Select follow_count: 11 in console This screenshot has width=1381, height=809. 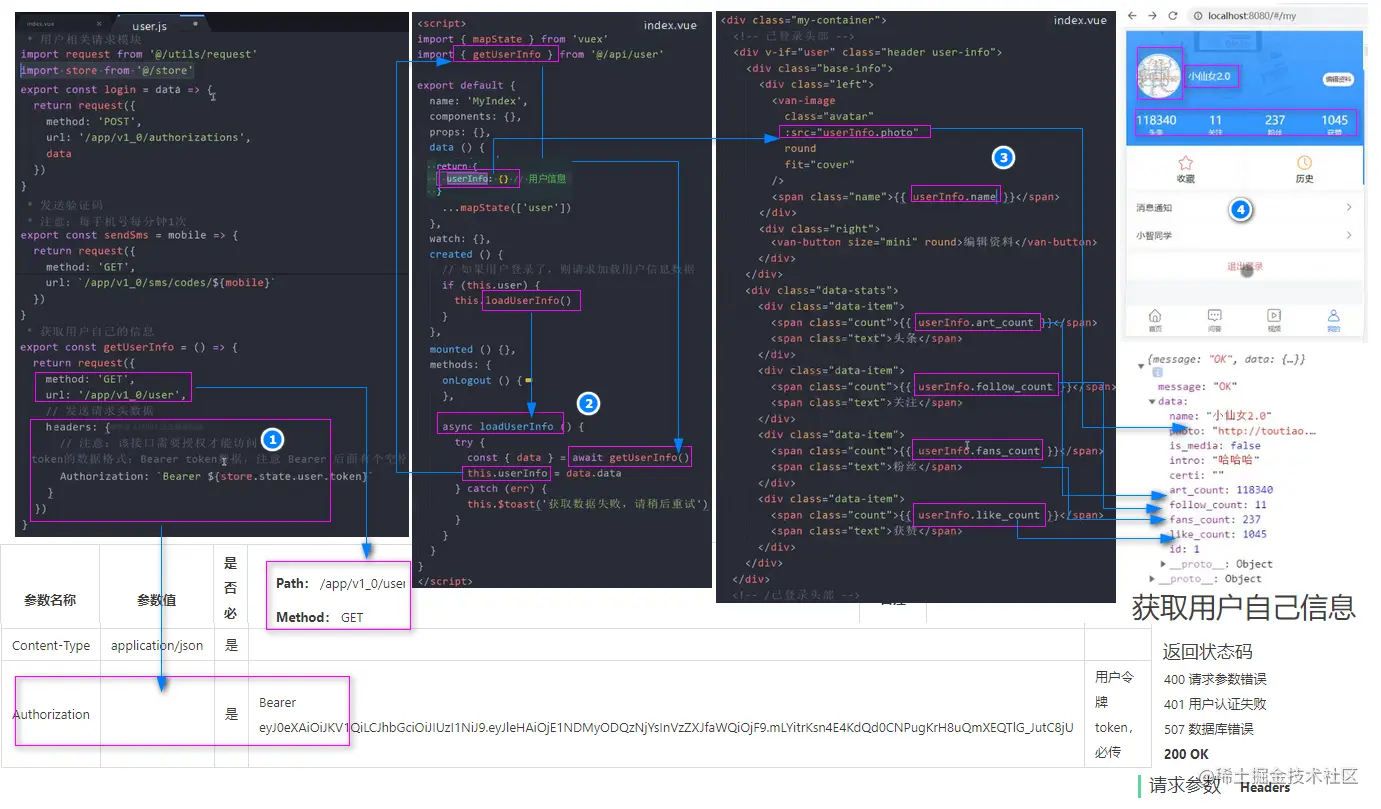(1217, 505)
